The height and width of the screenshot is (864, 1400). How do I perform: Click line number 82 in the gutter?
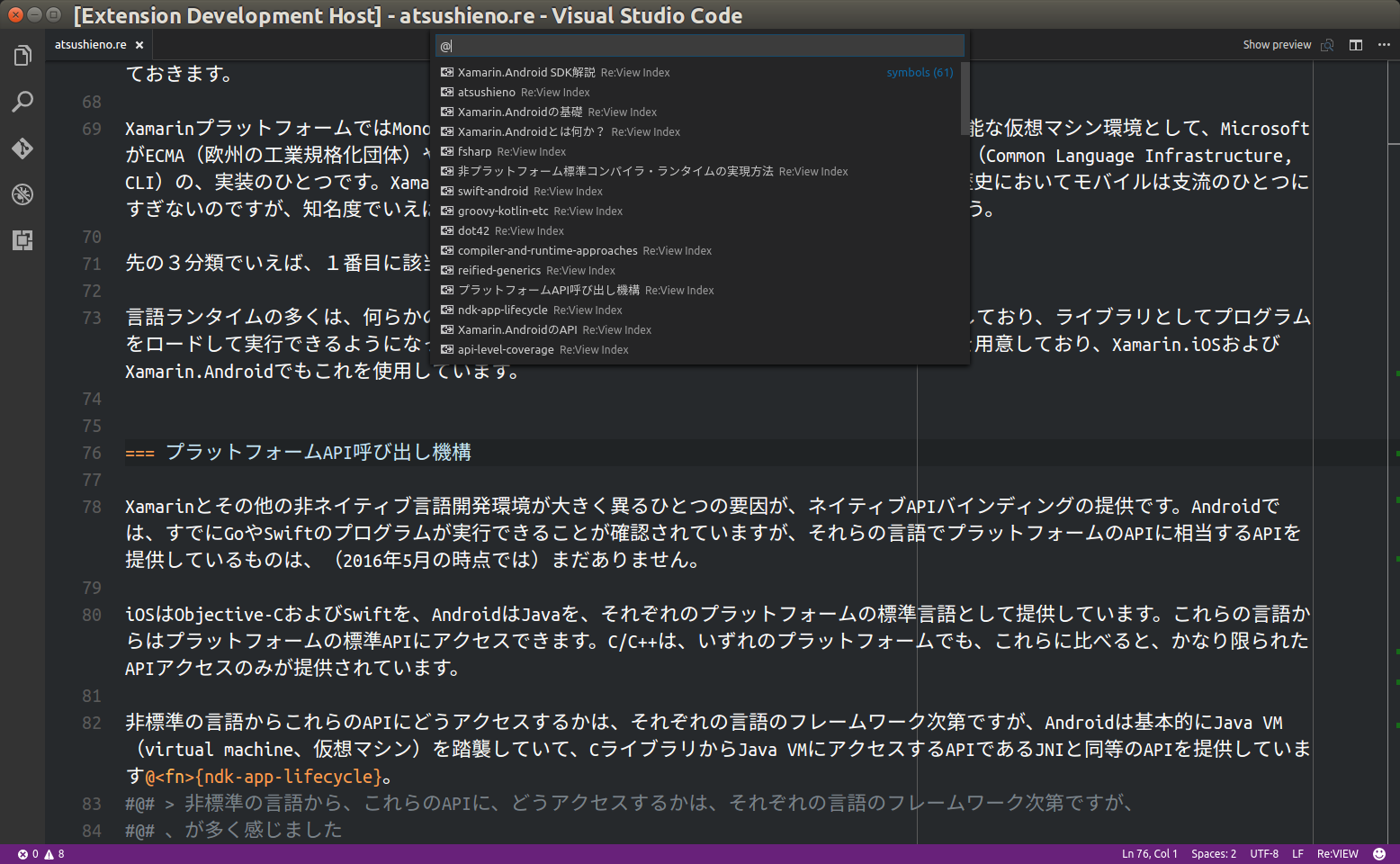[92, 723]
